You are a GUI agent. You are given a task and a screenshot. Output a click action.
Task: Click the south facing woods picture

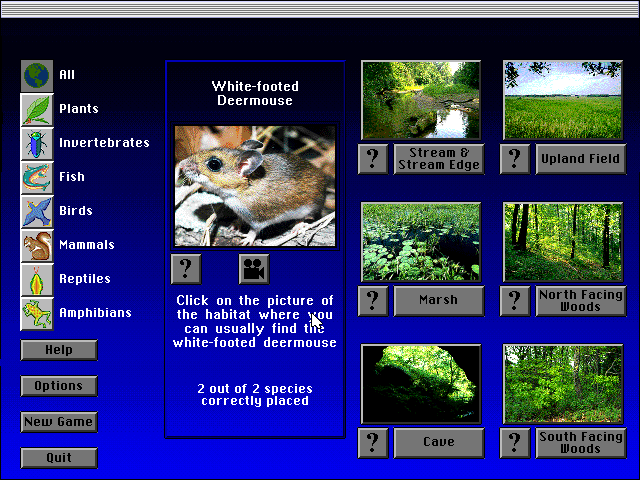click(x=563, y=384)
